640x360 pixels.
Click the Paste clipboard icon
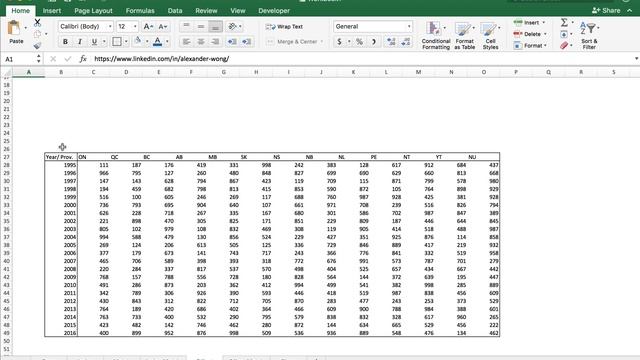click(x=14, y=29)
